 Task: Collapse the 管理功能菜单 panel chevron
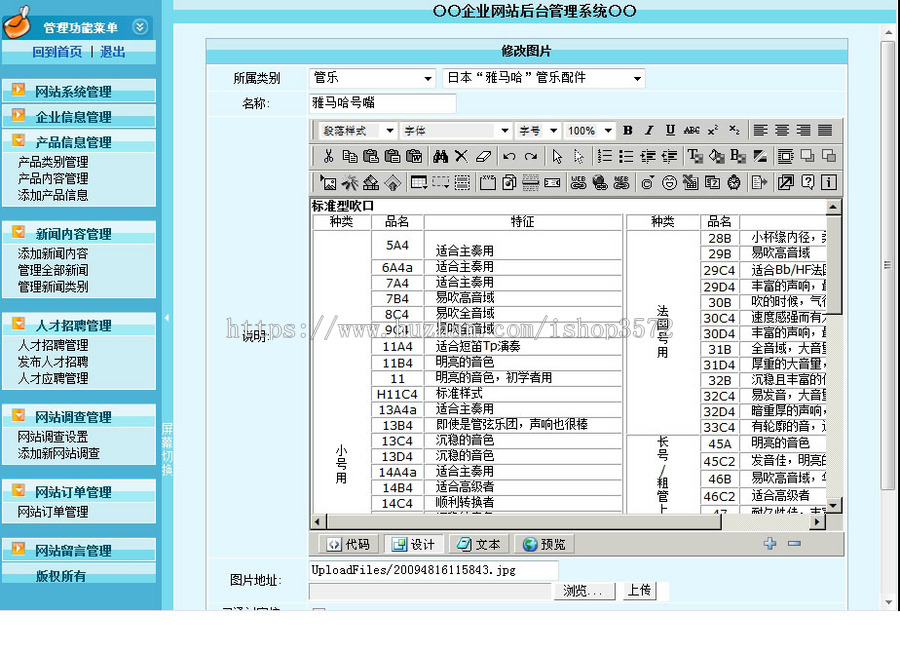pos(140,26)
